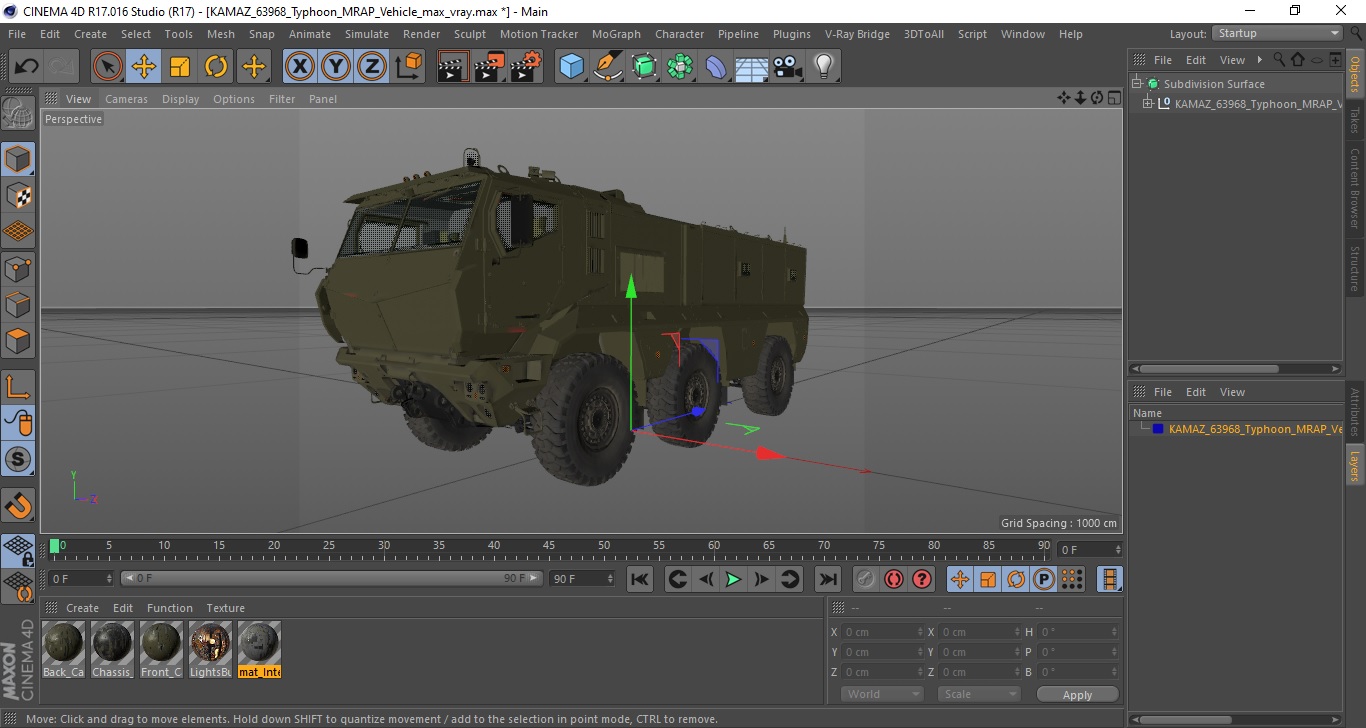The height and width of the screenshot is (728, 1366).
Task: Click the Layers side tab
Action: click(1355, 466)
